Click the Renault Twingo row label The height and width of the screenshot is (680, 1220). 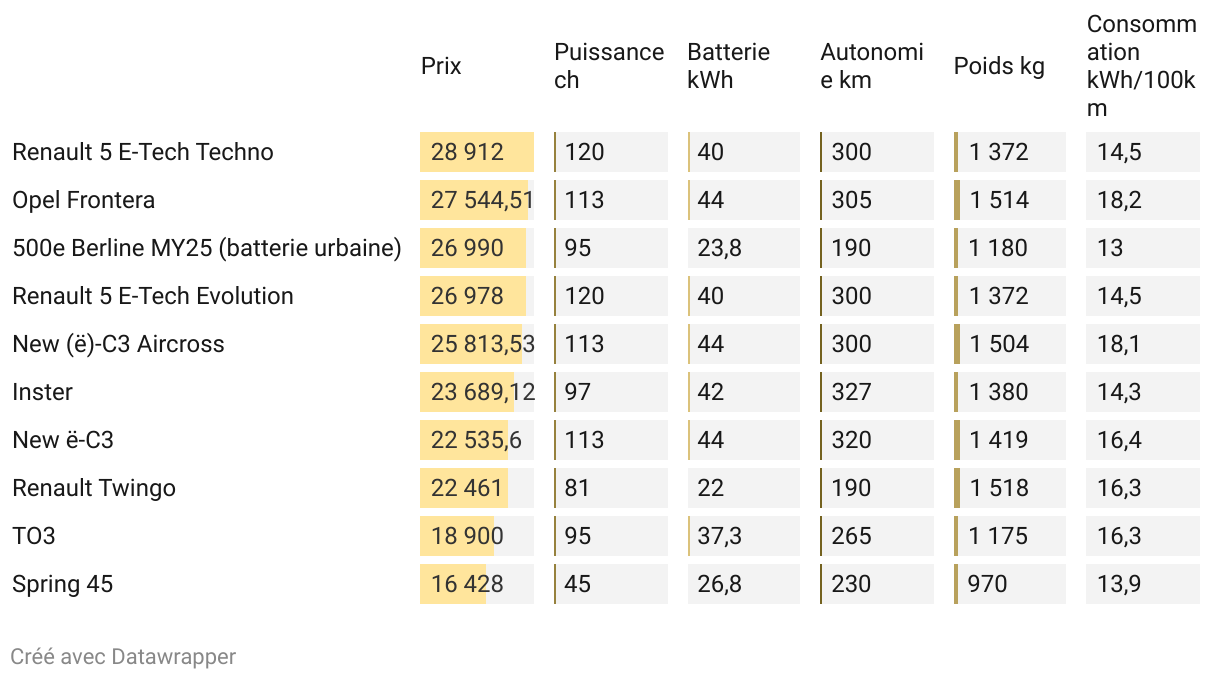tap(93, 488)
